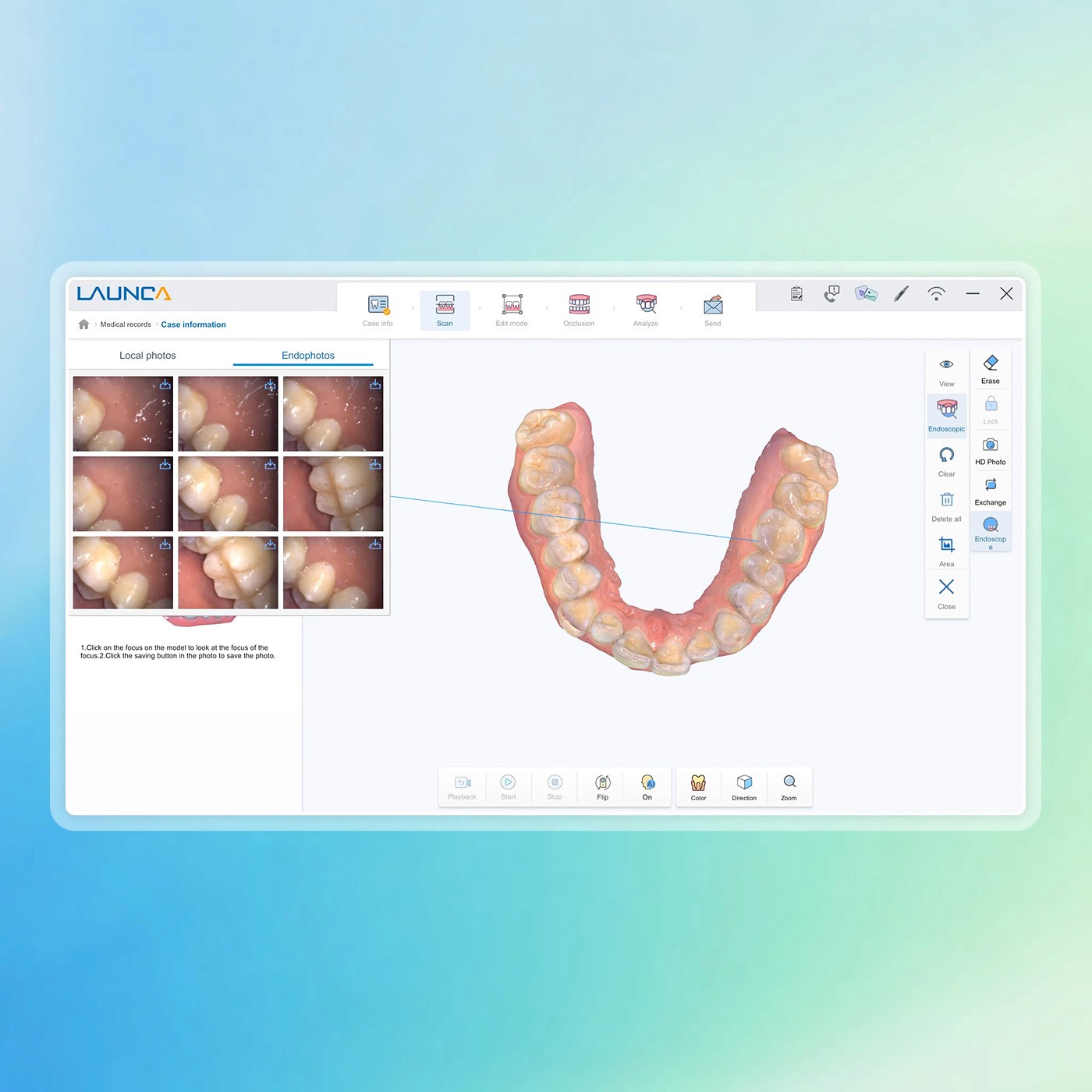1092x1092 pixels.
Task: Take an HD Photo
Action: coord(991,451)
